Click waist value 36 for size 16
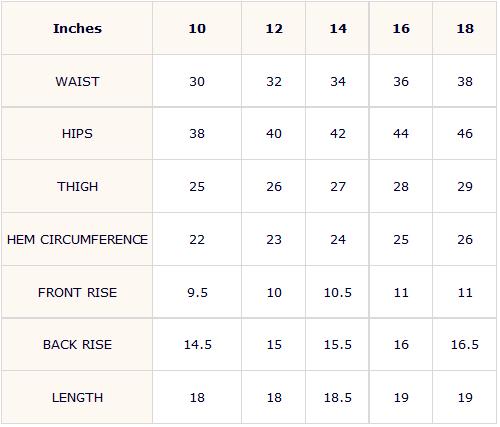The image size is (500, 427). click(401, 82)
